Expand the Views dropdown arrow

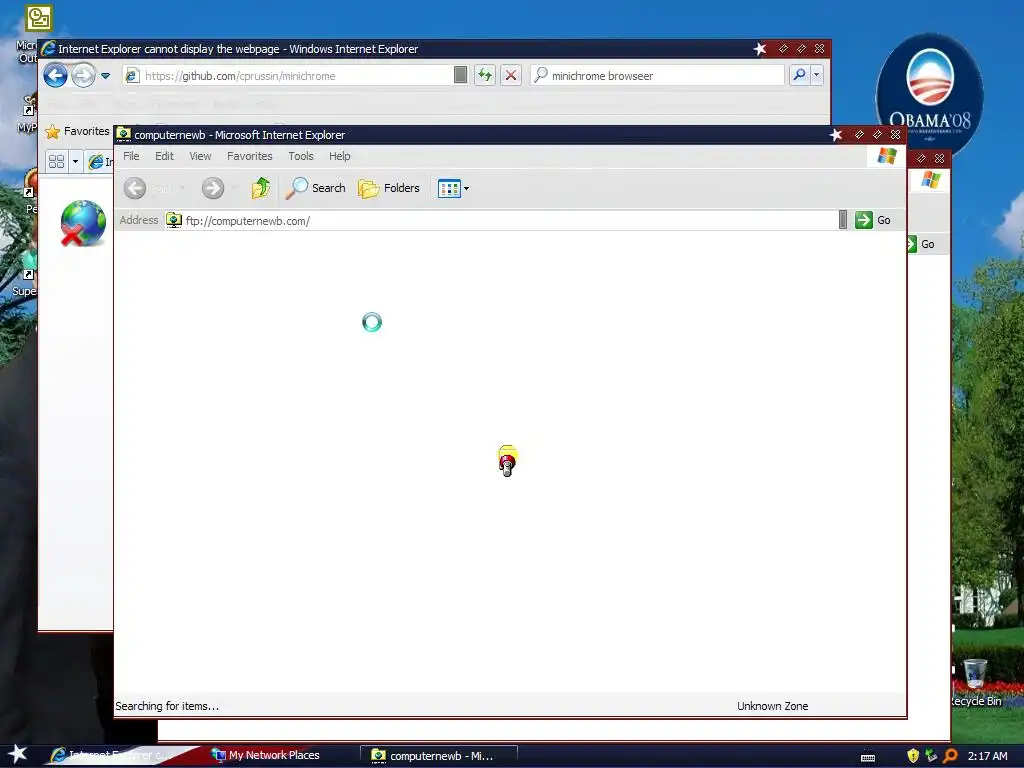click(466, 189)
